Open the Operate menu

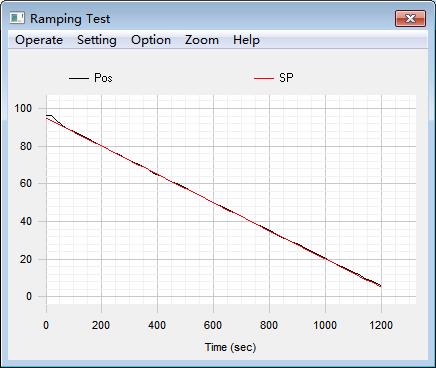click(x=39, y=40)
